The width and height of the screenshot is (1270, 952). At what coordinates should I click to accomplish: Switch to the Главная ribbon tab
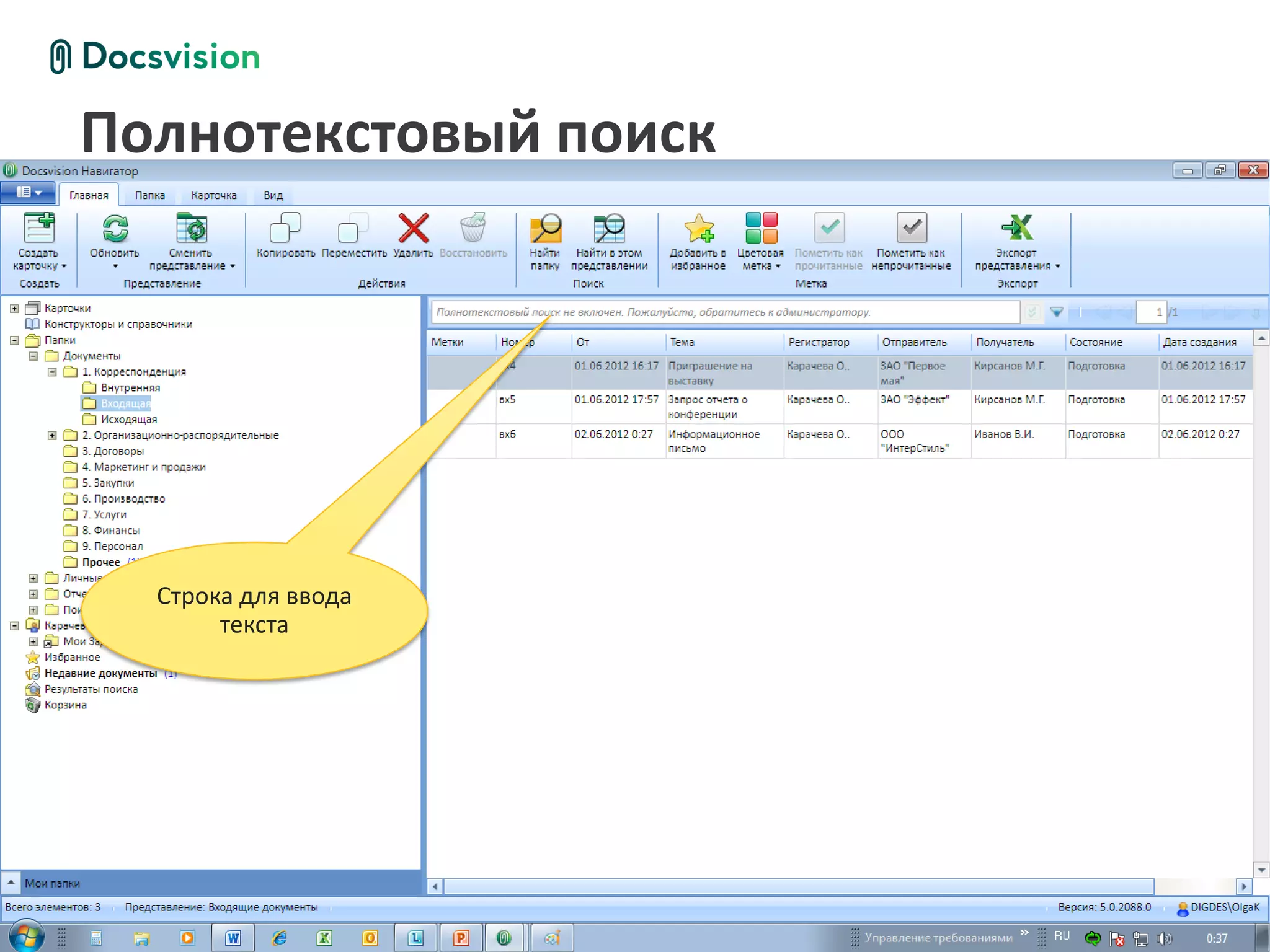pyautogui.click(x=89, y=195)
